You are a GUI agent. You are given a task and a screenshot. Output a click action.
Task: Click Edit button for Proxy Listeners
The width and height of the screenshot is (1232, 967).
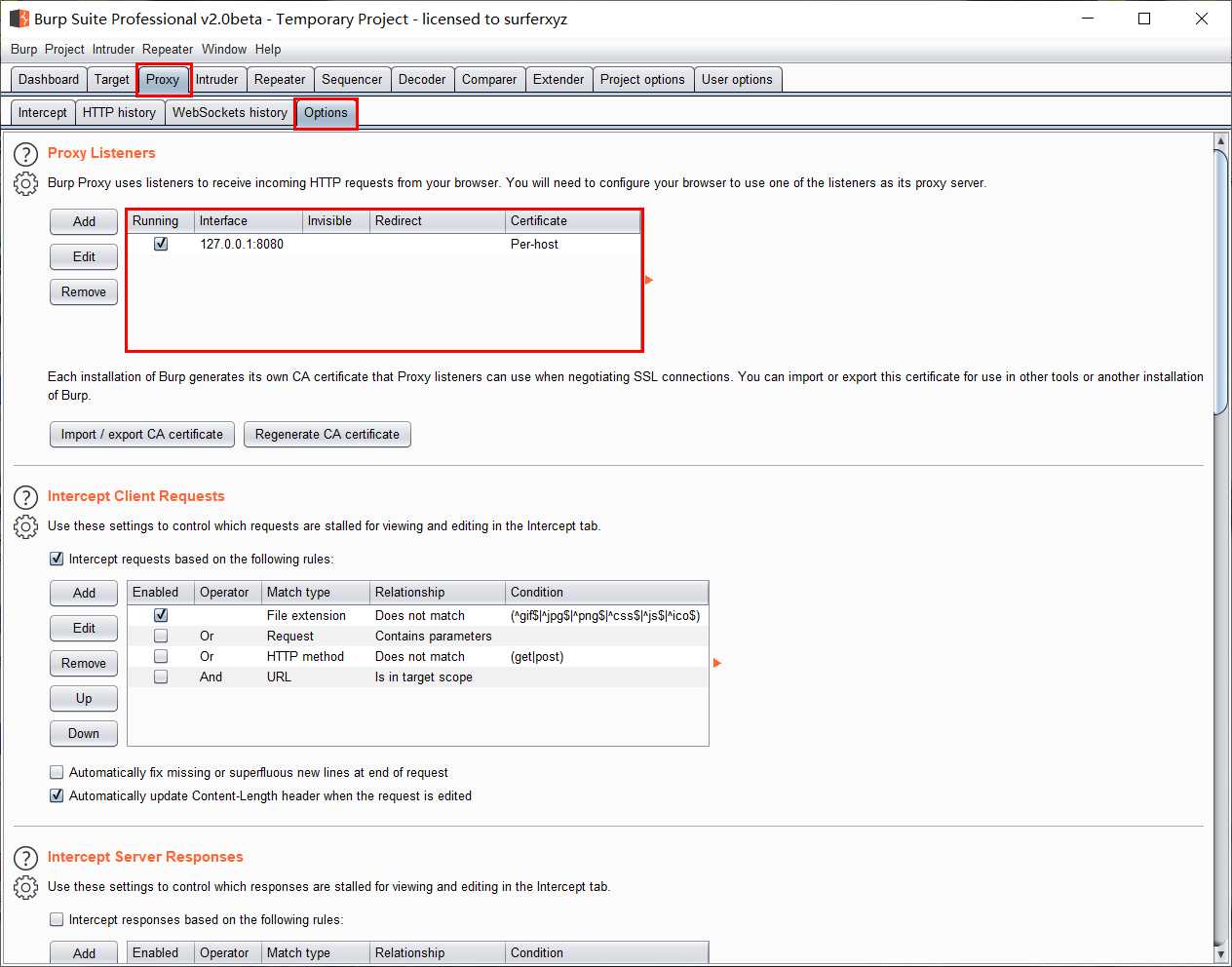84,256
